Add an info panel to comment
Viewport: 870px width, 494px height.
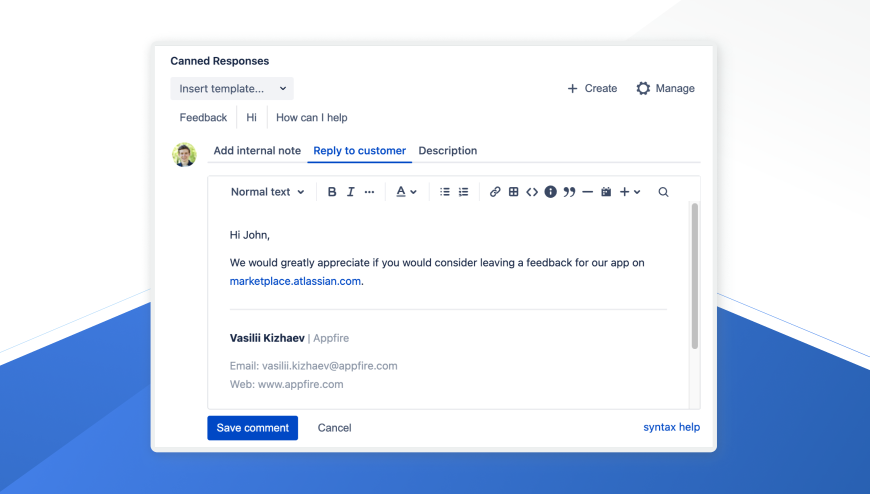click(550, 192)
